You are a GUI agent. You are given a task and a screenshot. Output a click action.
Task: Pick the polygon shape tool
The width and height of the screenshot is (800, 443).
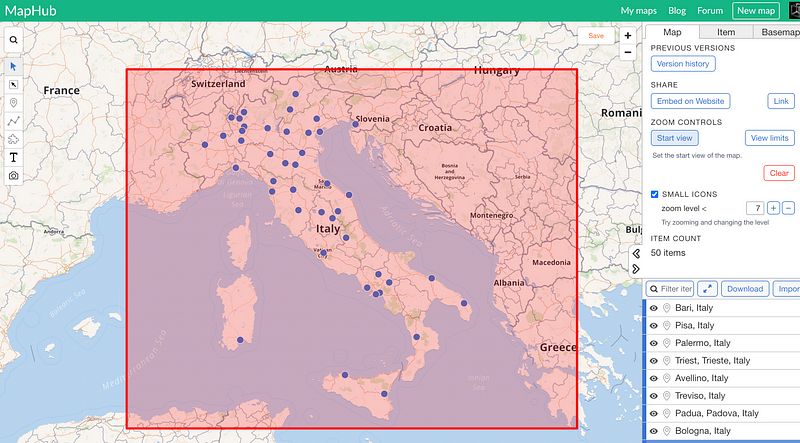[14, 138]
